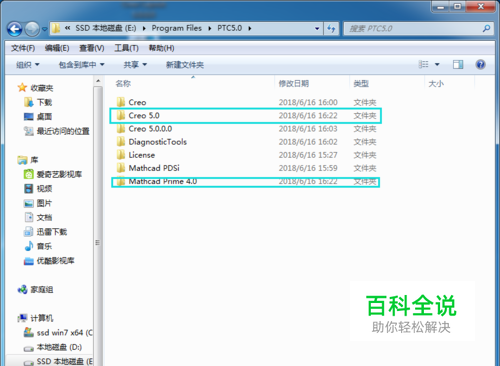Click the date 2018/6/16 15:27
This screenshot has width=500, height=366.
point(308,155)
